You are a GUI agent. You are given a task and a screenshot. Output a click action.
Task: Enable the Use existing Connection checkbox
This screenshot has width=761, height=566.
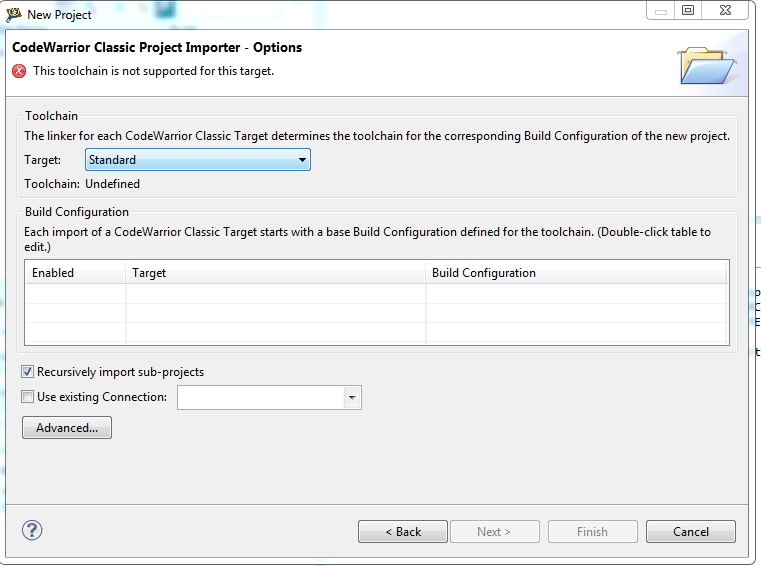click(x=28, y=397)
